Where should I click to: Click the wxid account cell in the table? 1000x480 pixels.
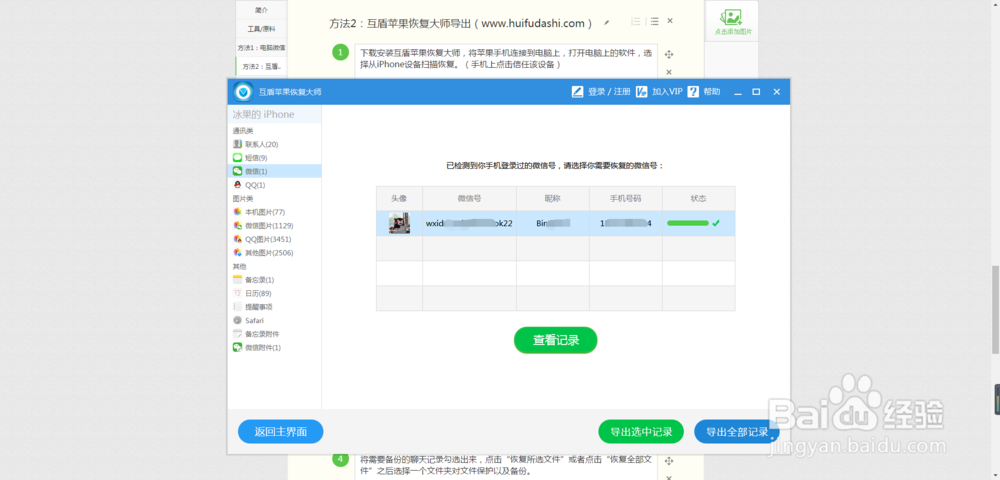click(x=469, y=223)
